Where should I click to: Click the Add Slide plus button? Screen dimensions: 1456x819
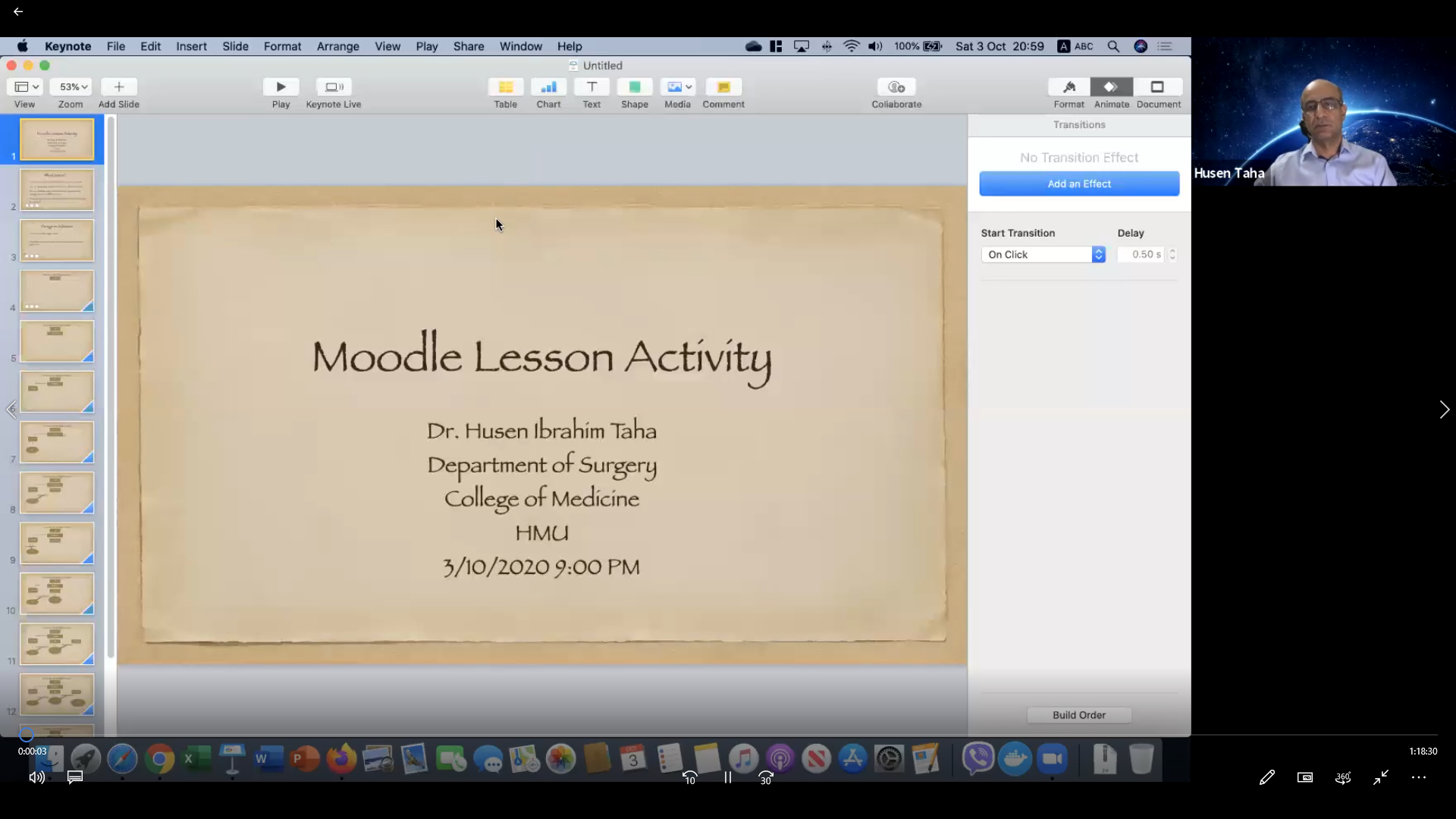[119, 86]
